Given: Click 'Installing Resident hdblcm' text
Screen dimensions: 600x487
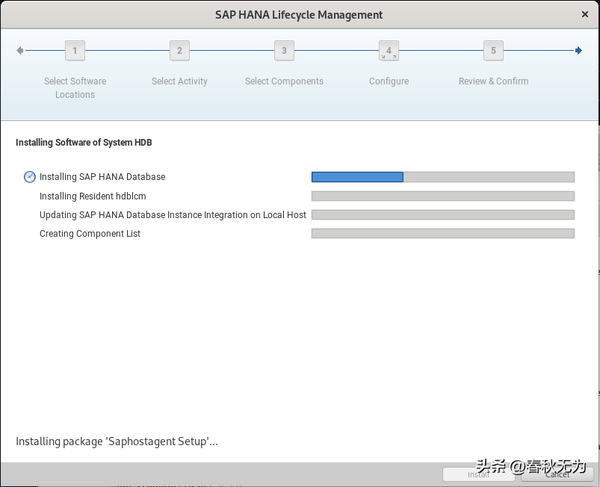Looking at the screenshot, I should [93, 196].
